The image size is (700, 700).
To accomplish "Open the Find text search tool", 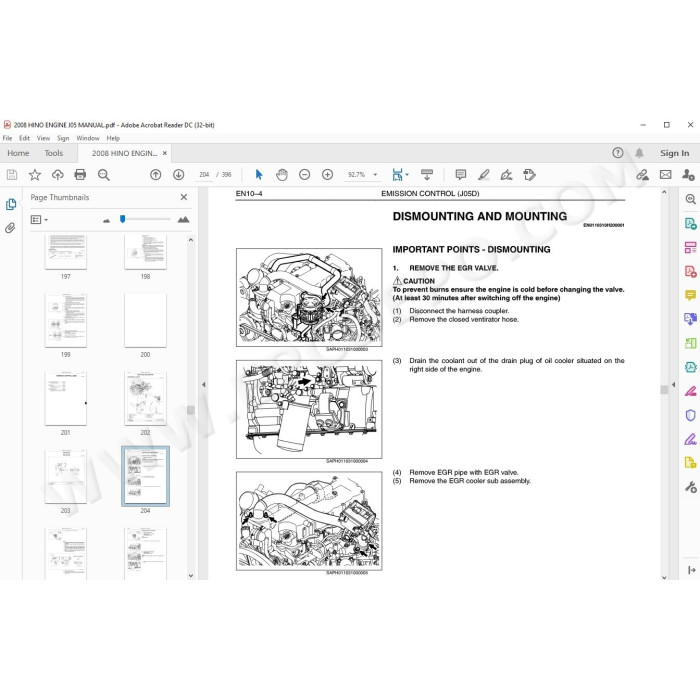I will 104,175.
